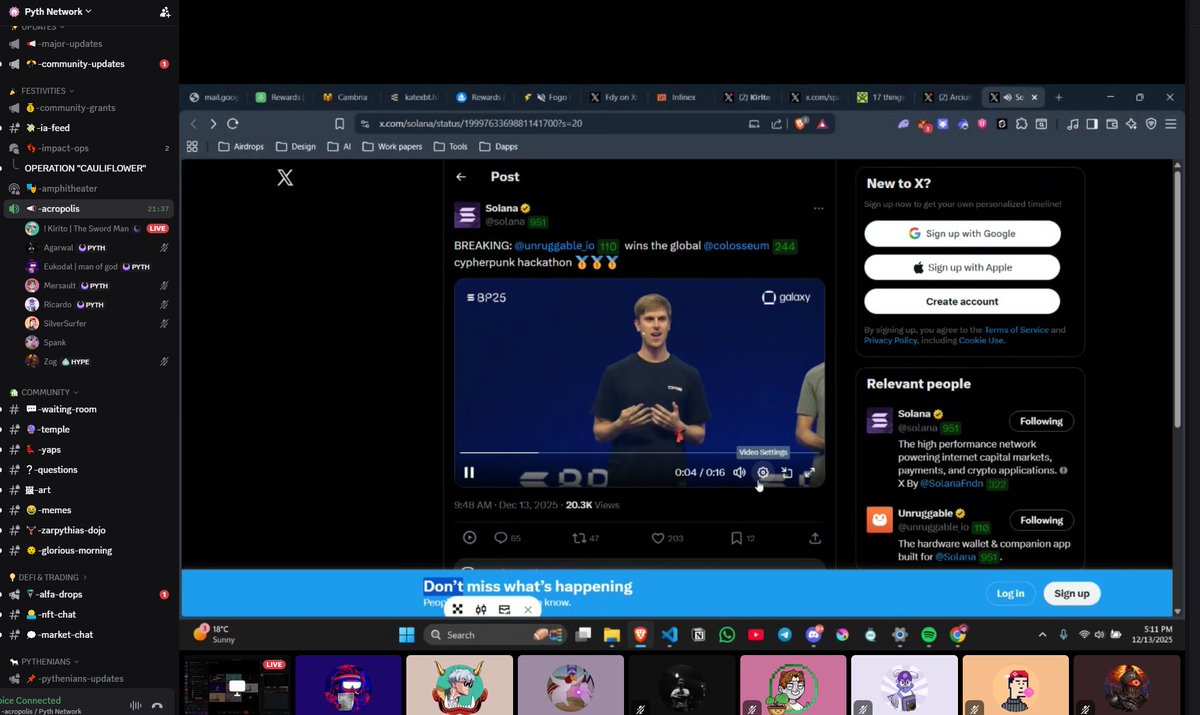Click the disconnect from voice icon

pos(157,705)
